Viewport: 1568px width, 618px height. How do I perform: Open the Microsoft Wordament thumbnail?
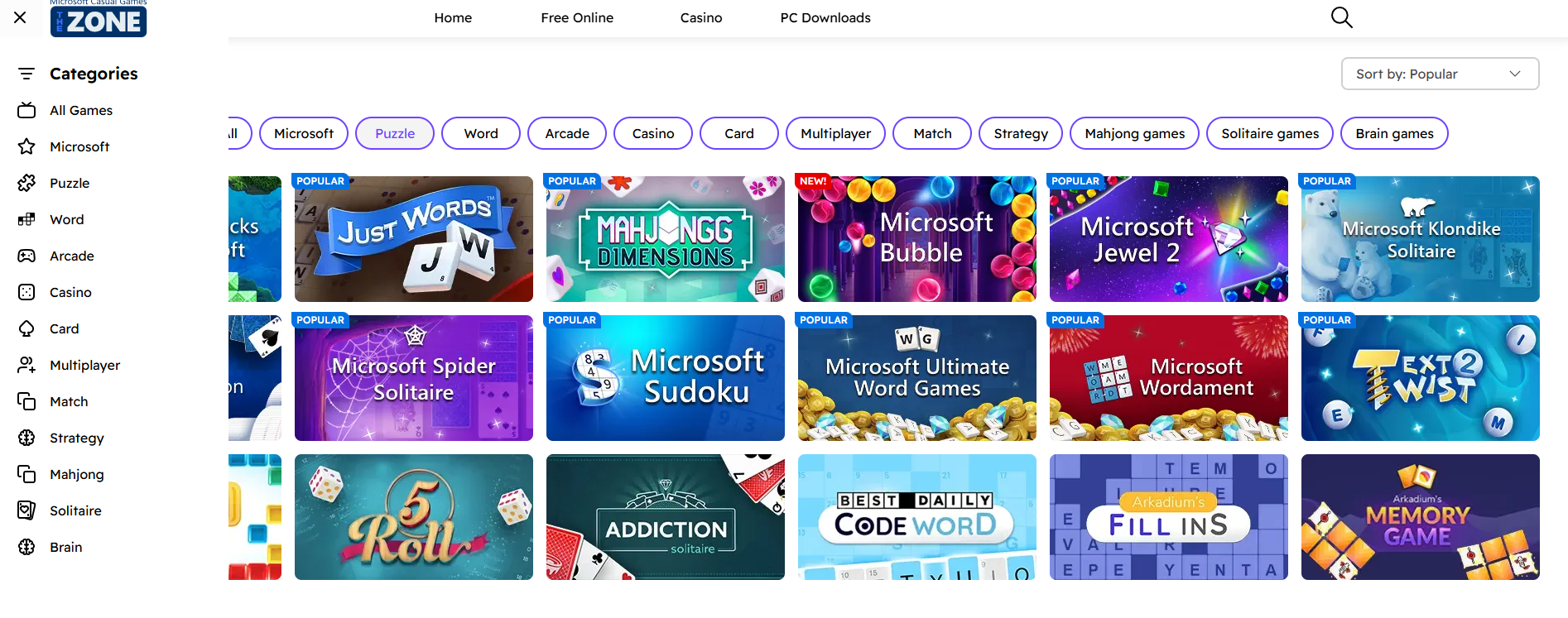1169,378
